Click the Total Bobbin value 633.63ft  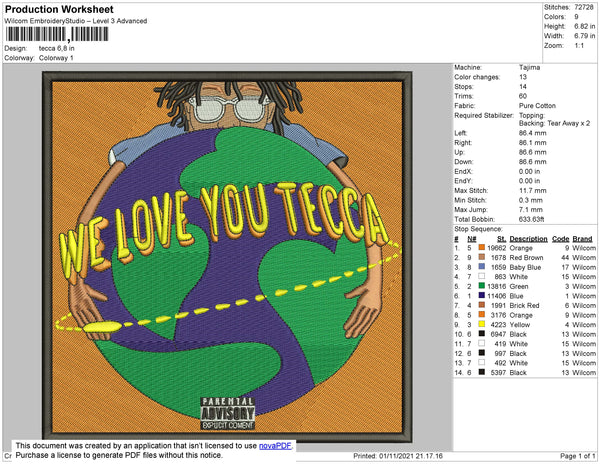532,219
